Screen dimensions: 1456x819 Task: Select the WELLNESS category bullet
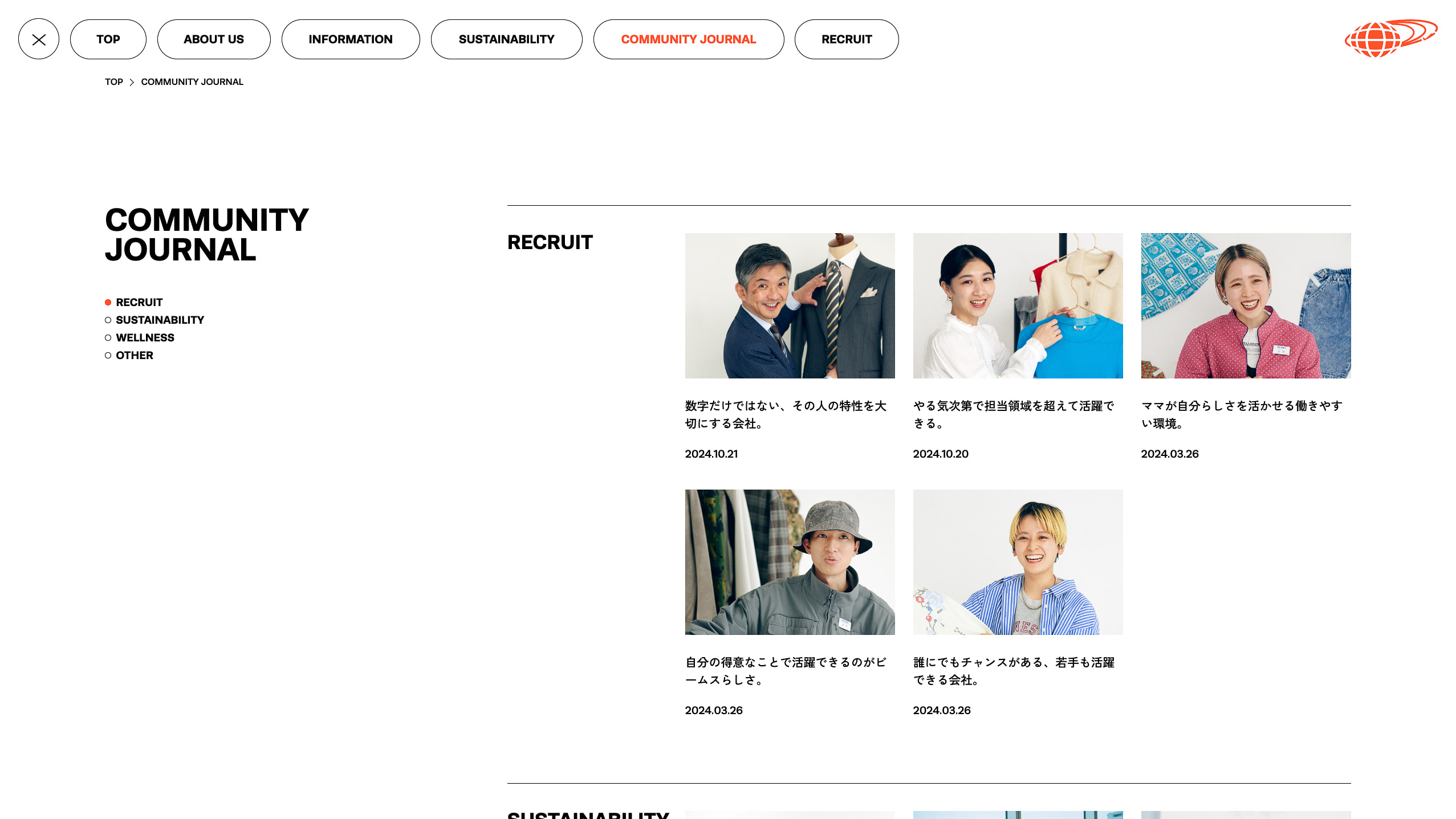[x=108, y=338]
